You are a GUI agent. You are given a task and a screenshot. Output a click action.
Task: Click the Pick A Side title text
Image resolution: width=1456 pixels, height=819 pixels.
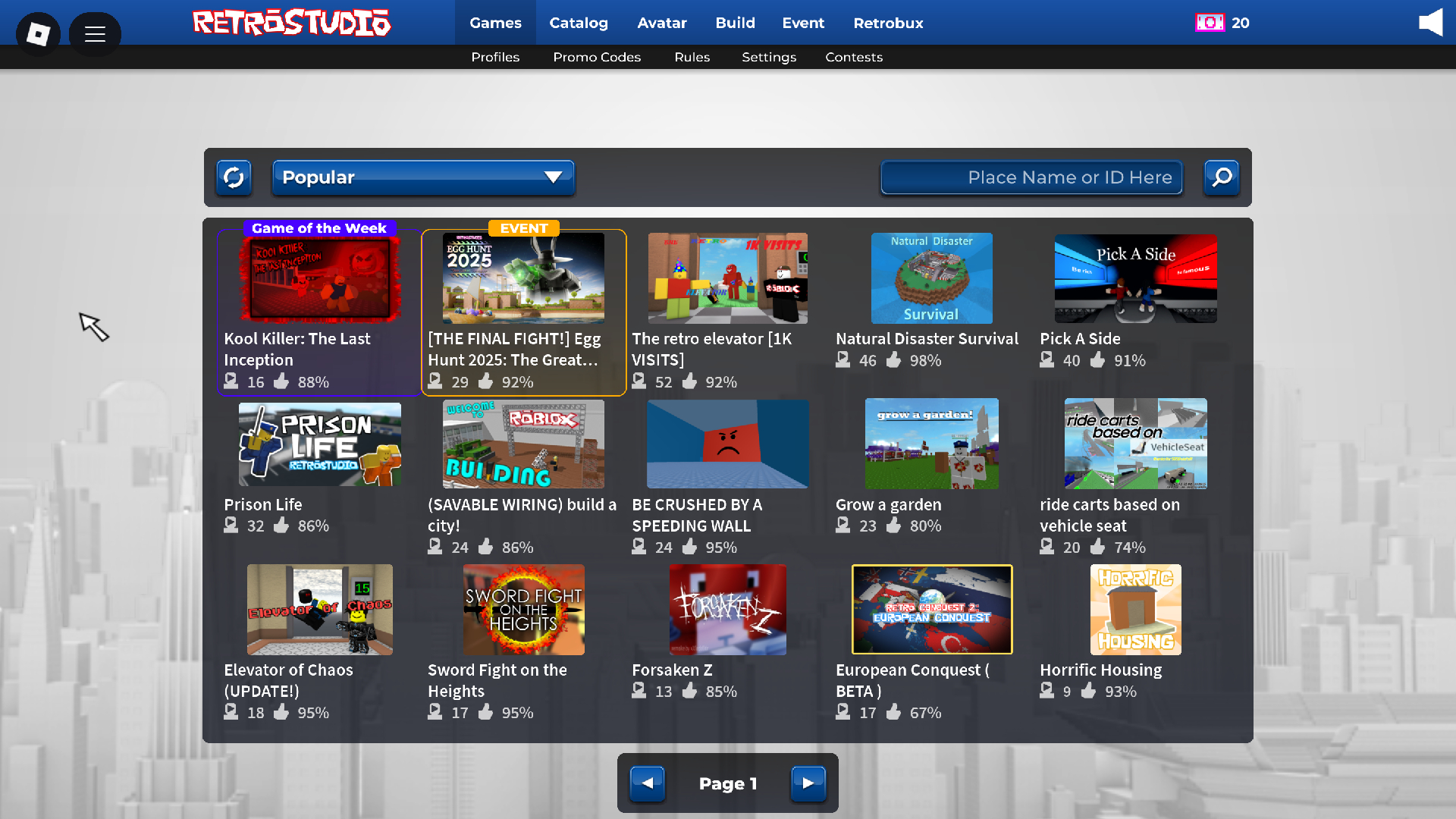(1080, 339)
